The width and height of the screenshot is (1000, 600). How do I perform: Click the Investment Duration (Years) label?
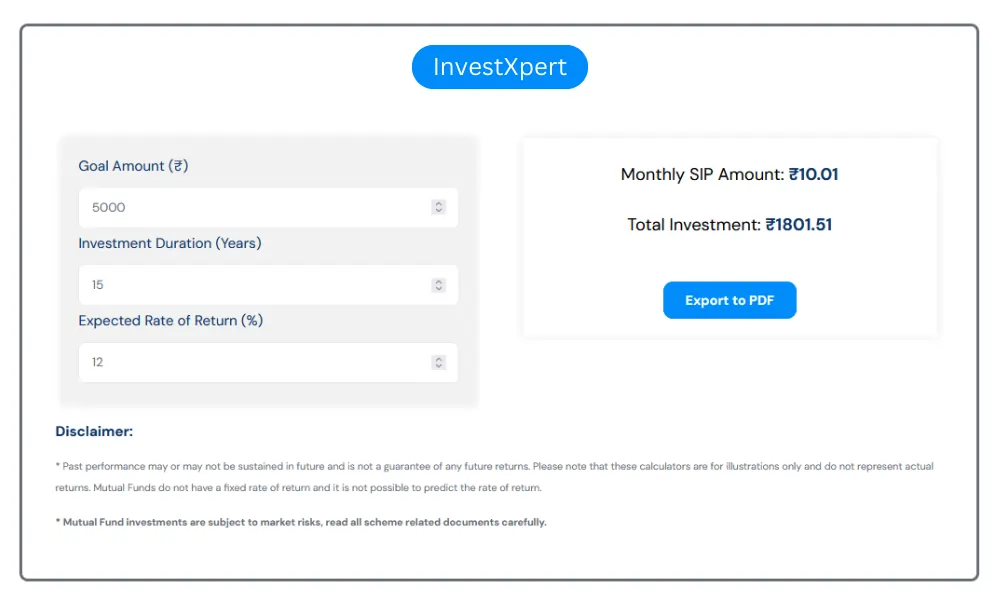click(170, 243)
